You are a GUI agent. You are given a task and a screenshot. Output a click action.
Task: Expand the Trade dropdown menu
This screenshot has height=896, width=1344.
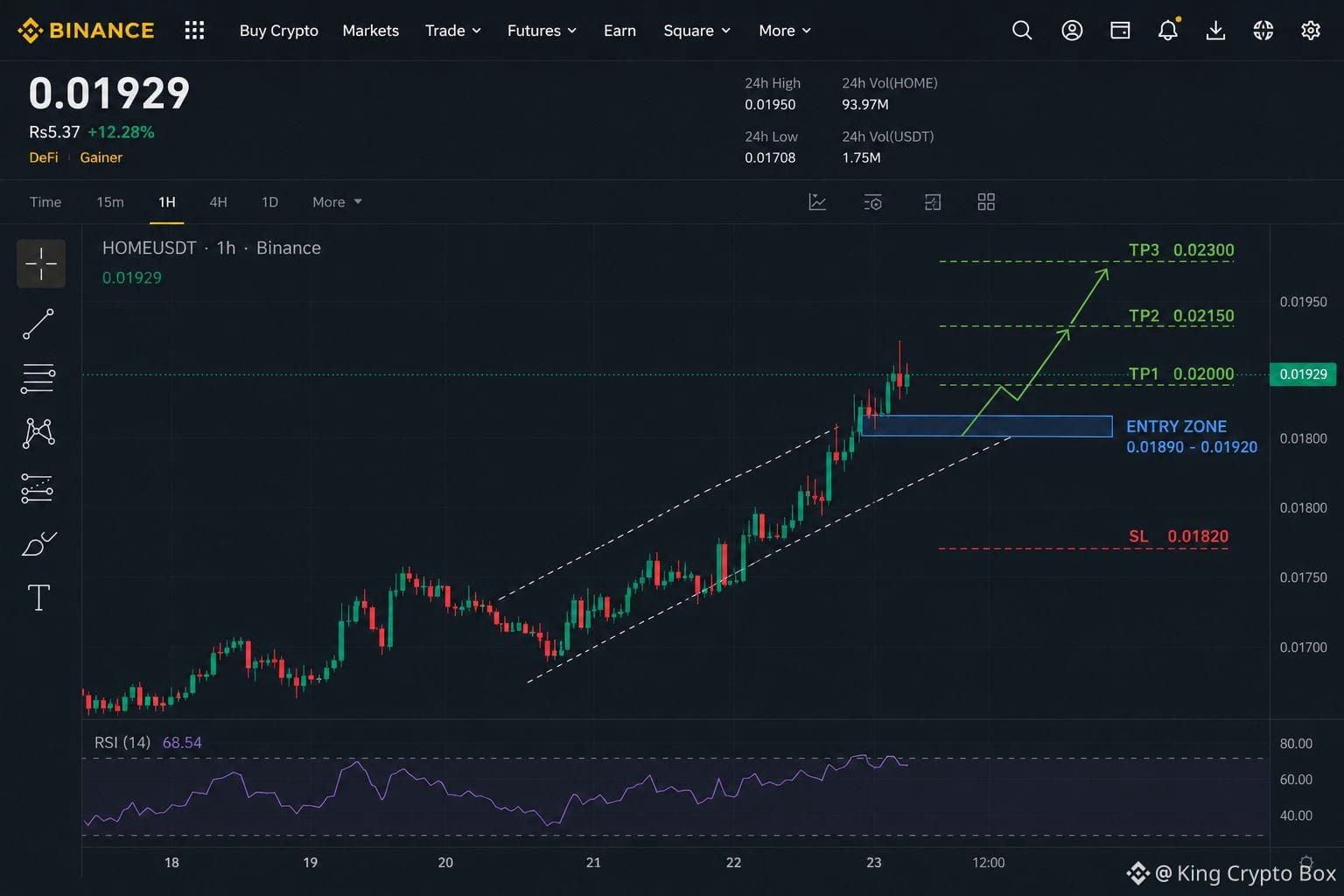tap(453, 31)
